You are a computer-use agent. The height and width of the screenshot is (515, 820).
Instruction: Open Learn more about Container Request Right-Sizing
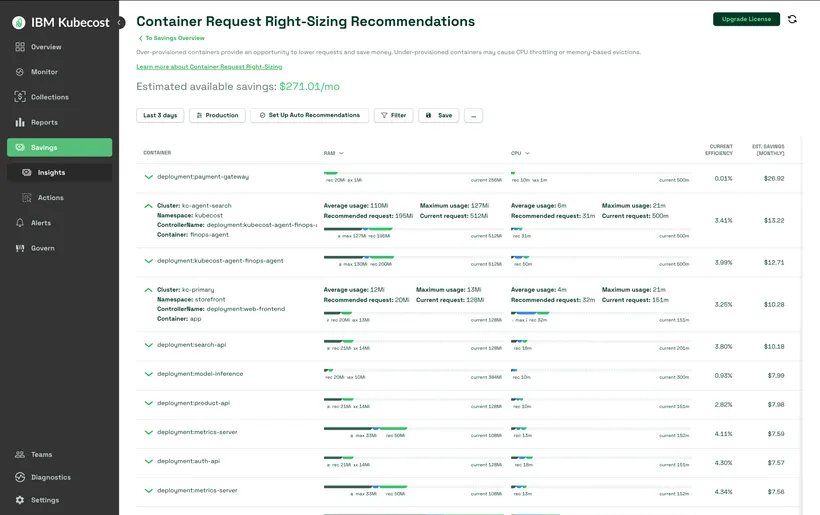point(209,67)
